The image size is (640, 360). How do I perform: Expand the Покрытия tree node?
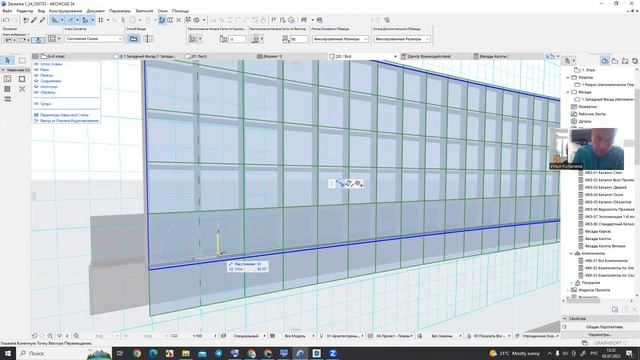[571, 282]
